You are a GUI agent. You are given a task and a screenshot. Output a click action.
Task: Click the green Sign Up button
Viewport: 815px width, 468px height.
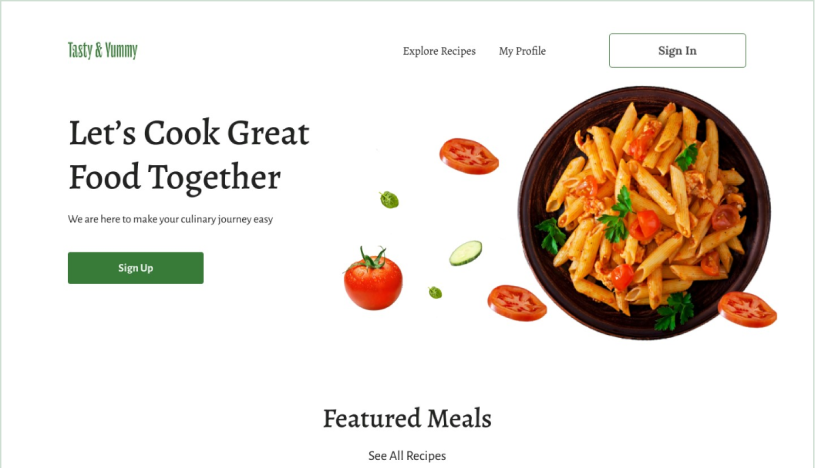(x=136, y=268)
